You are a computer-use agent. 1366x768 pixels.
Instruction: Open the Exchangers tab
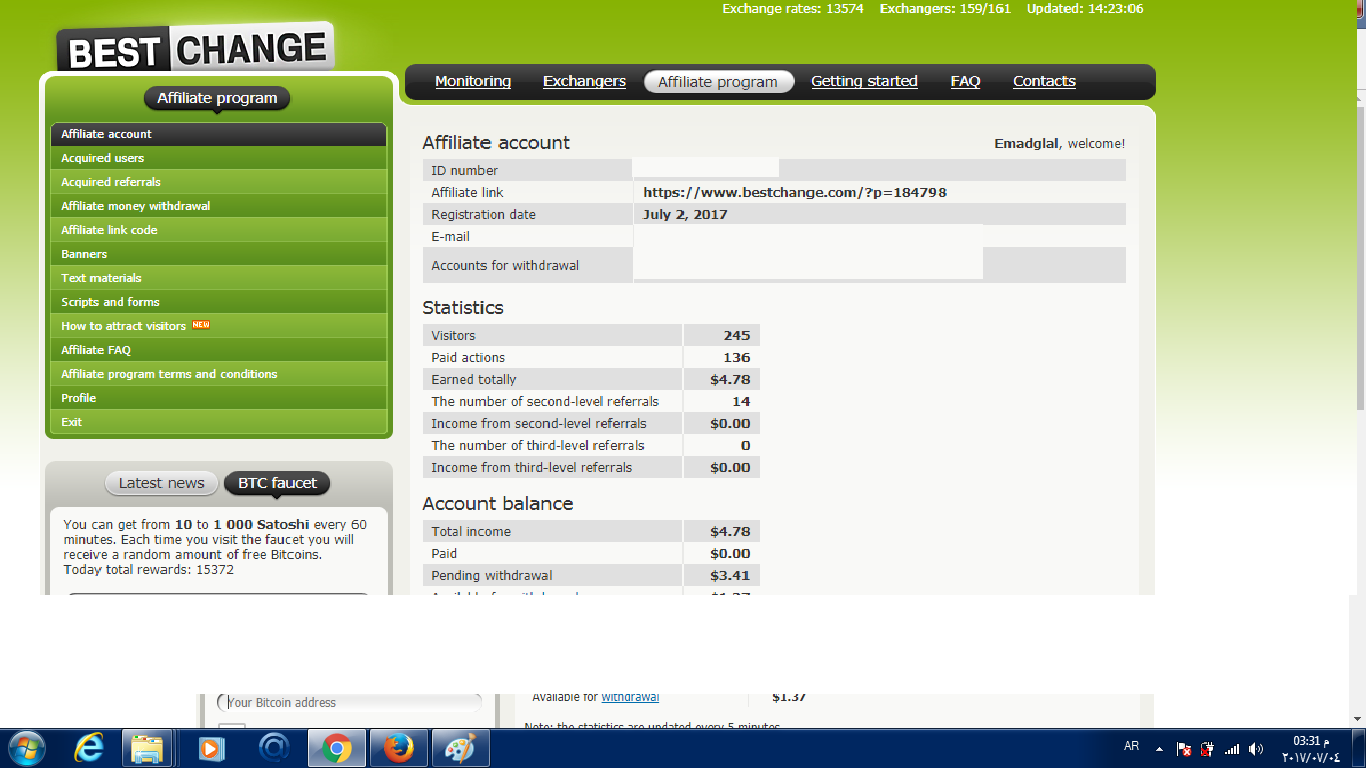tap(584, 81)
